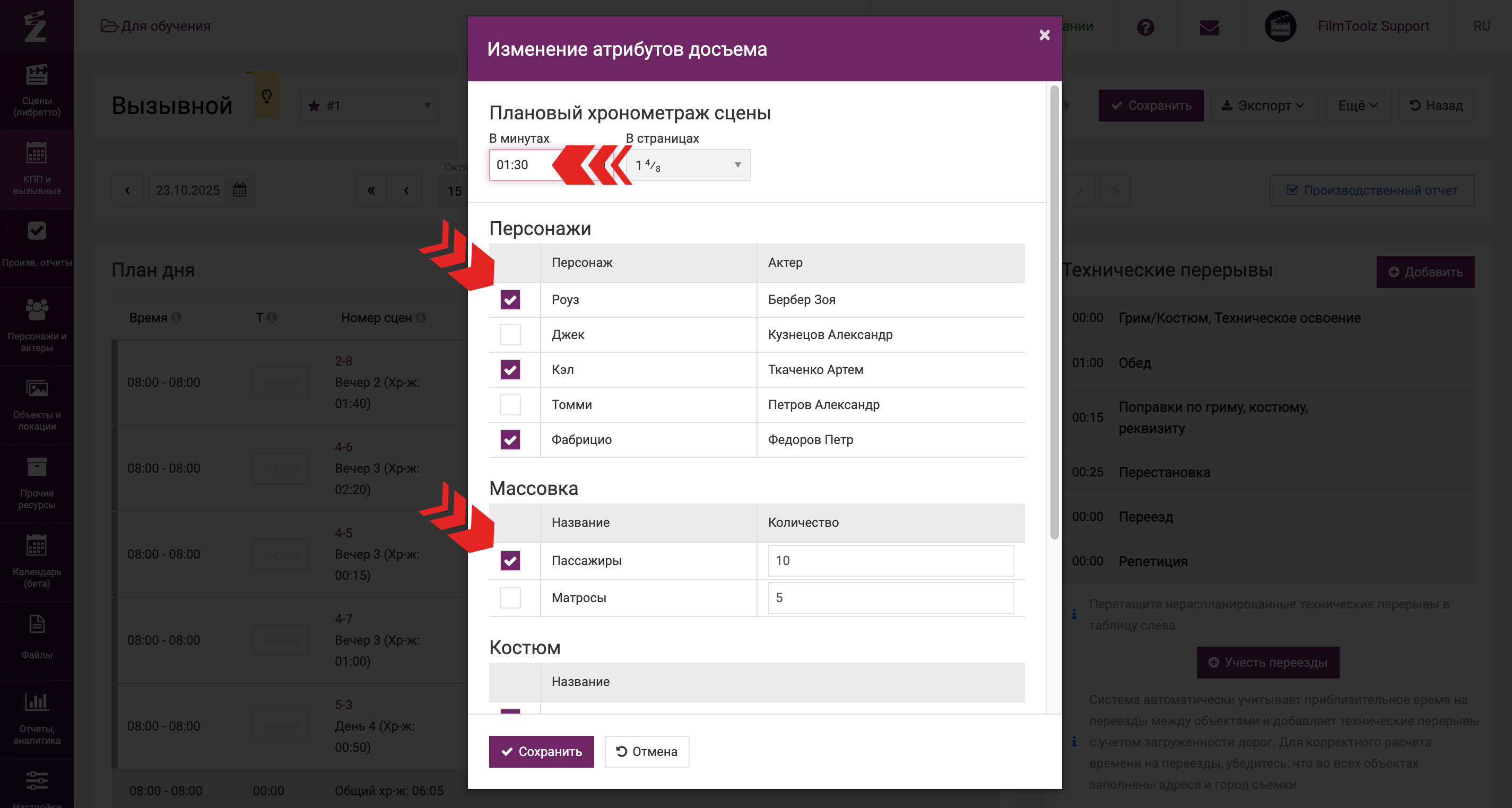Image resolution: width=1512 pixels, height=808 pixels.
Task: Expand the Ещё dropdown menu
Action: [x=1357, y=106]
